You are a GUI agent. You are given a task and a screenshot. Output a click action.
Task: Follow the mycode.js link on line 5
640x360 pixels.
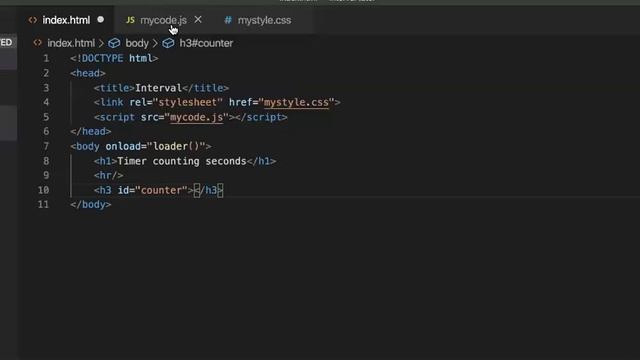click(197, 117)
